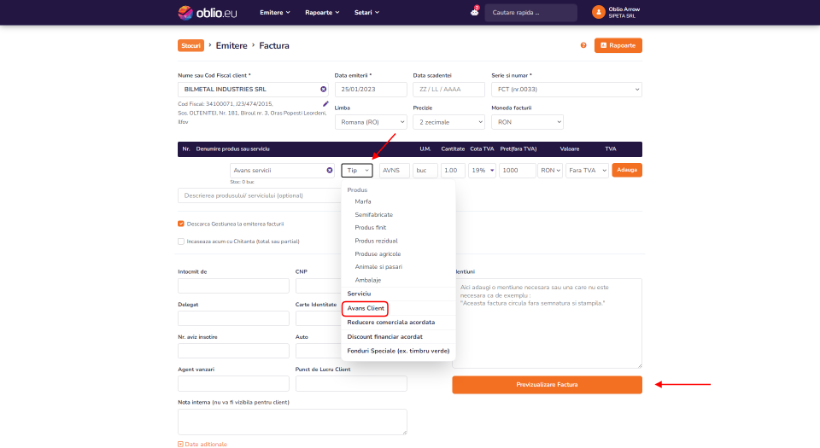This screenshot has height=448, width=820.
Task: Click the Previzualizare Factura button
Action: point(547,384)
